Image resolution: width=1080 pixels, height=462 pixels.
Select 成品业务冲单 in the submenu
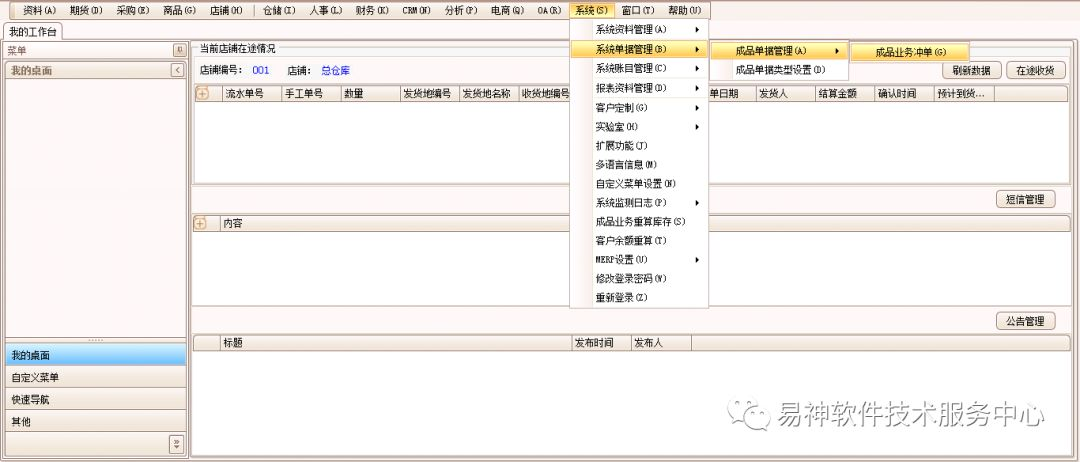[x=909, y=52]
